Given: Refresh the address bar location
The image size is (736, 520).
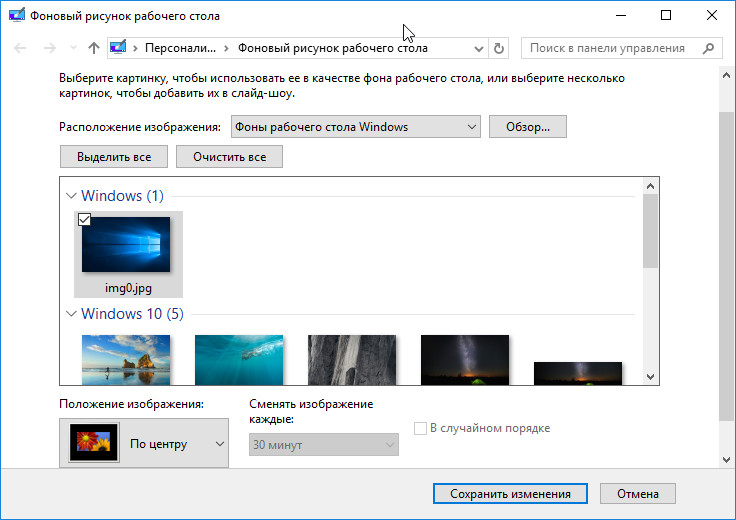Looking at the screenshot, I should click(x=498, y=48).
